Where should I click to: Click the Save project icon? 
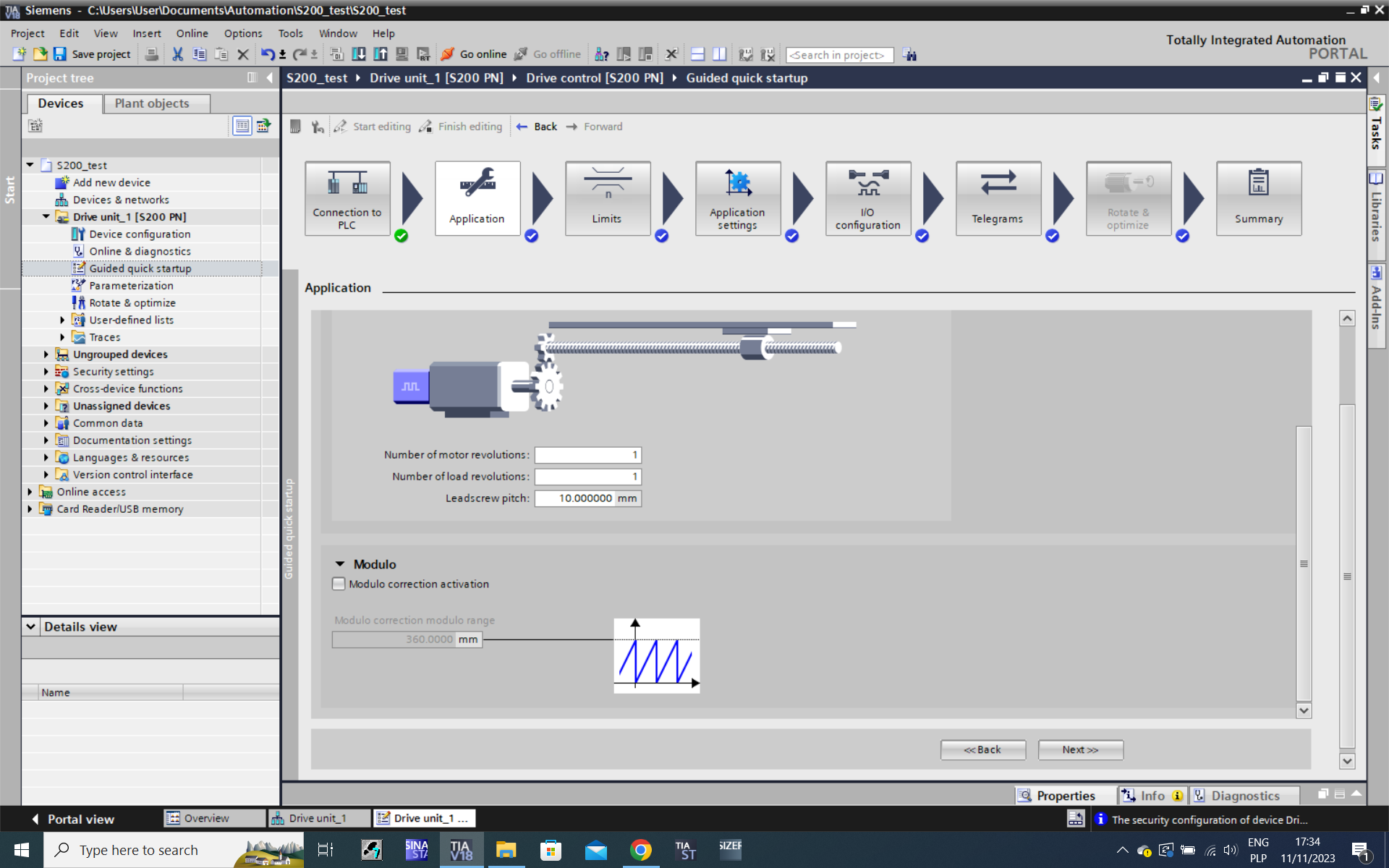(60, 54)
